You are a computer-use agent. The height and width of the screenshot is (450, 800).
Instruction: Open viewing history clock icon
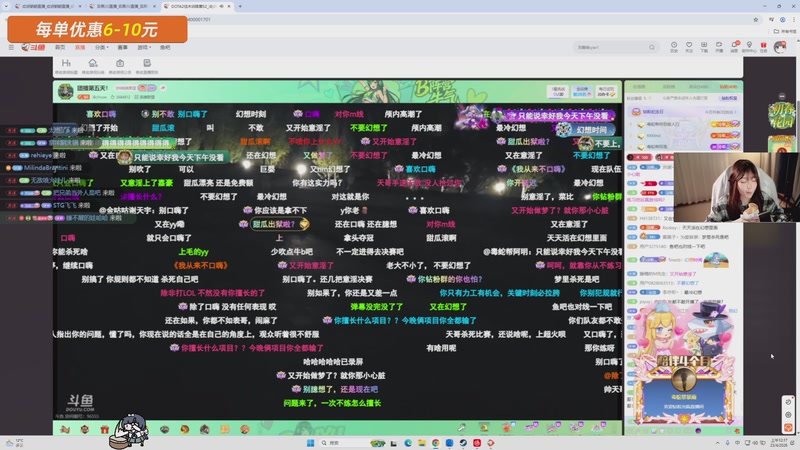pos(674,47)
